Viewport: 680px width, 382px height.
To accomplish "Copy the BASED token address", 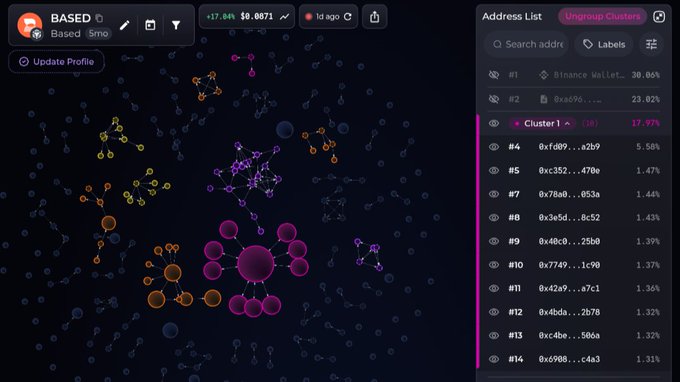I will click(x=99, y=18).
